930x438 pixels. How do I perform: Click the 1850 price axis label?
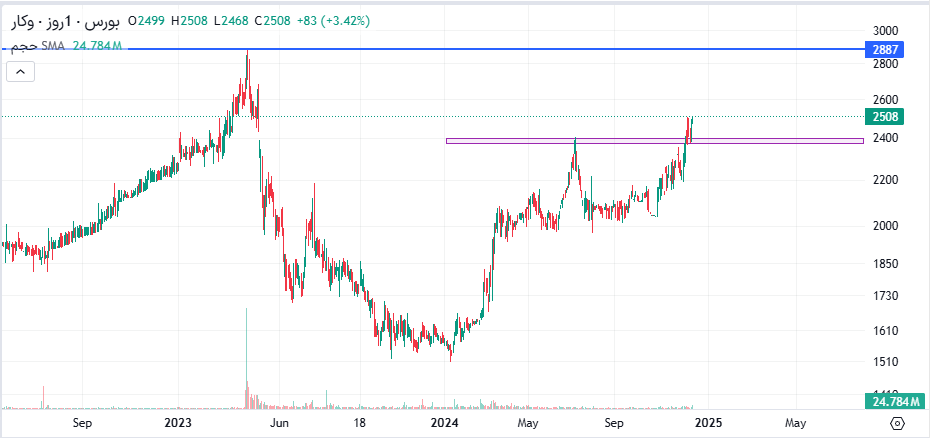886,264
